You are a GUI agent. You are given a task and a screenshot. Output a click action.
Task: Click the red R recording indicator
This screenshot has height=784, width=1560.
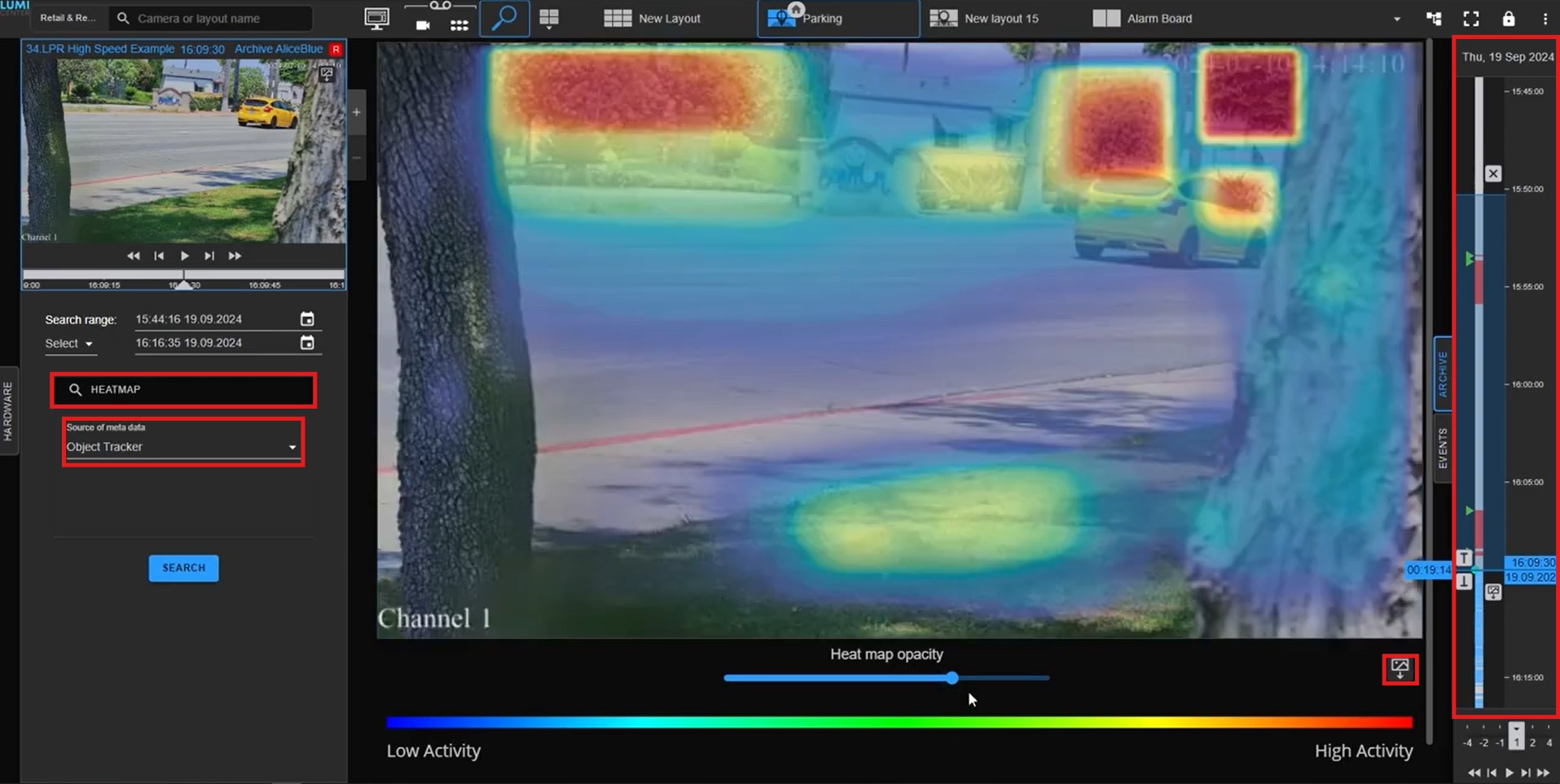(x=336, y=49)
